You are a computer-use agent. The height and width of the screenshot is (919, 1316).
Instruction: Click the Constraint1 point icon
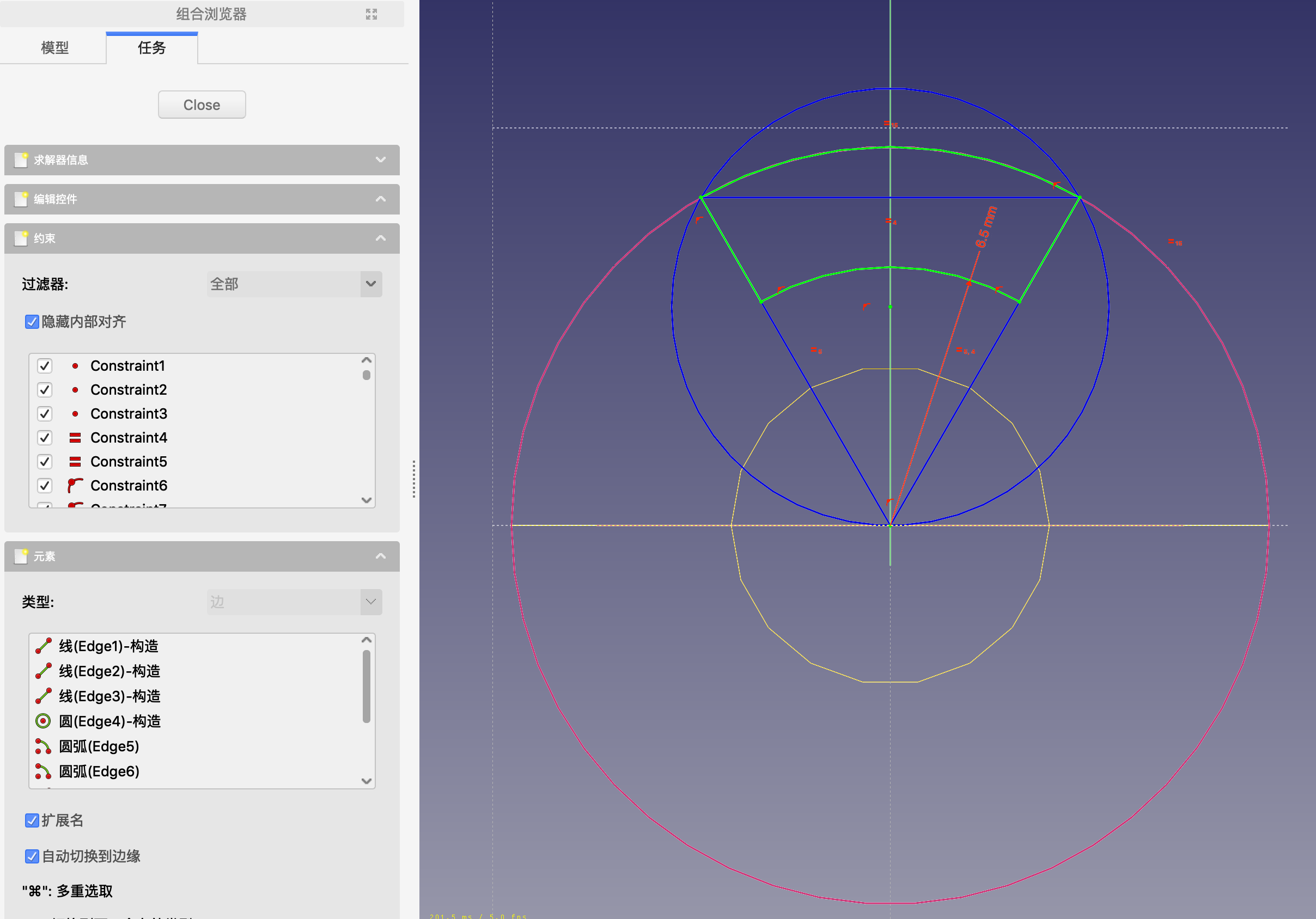(x=75, y=365)
